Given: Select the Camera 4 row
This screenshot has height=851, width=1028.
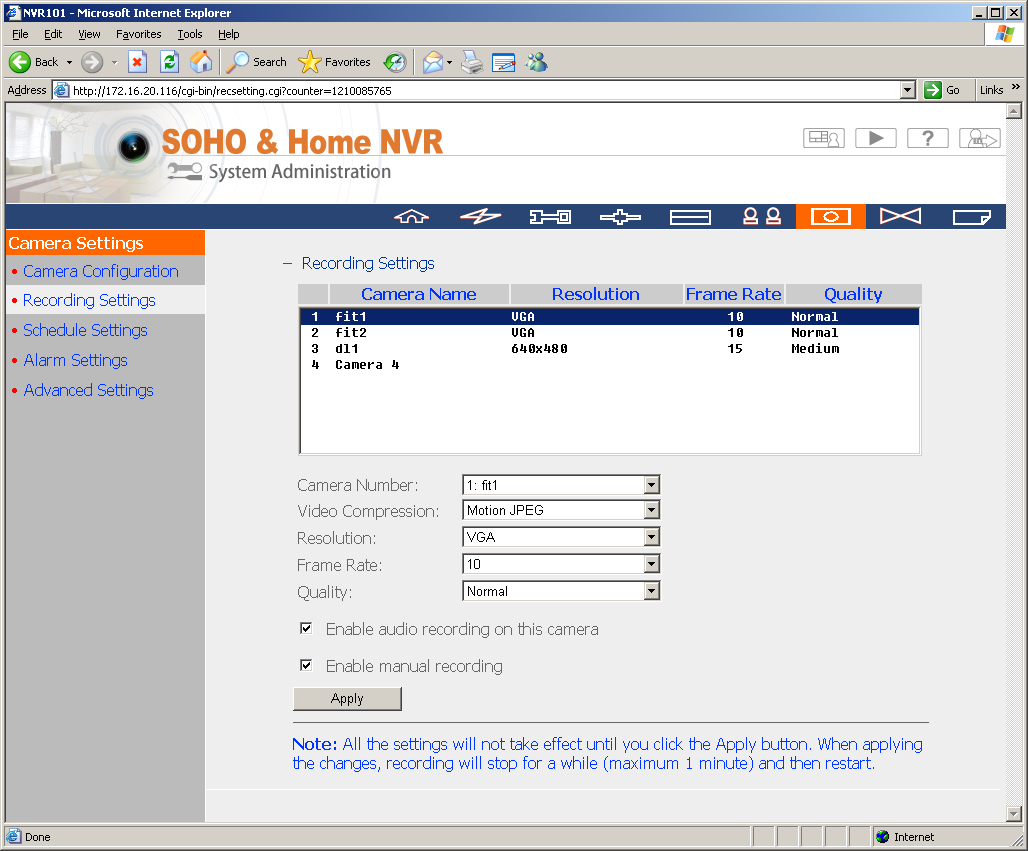Looking at the screenshot, I should point(610,365).
